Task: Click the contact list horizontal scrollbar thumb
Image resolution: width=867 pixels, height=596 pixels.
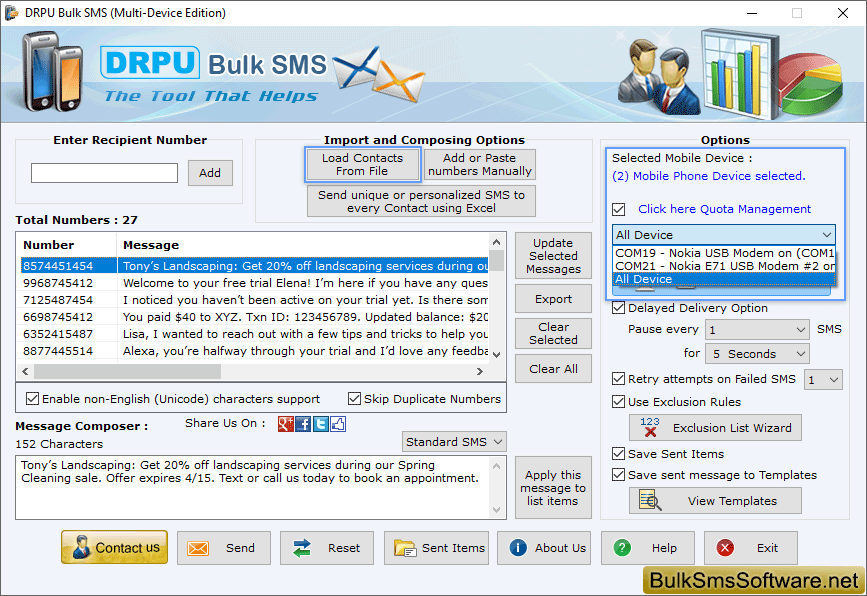Action: (x=127, y=372)
